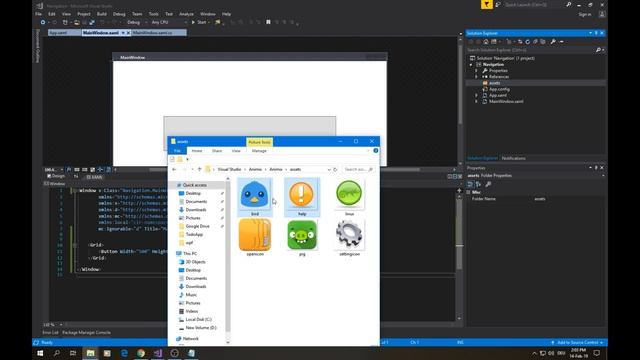Open the Build menu in Visual Studio

point(102,14)
